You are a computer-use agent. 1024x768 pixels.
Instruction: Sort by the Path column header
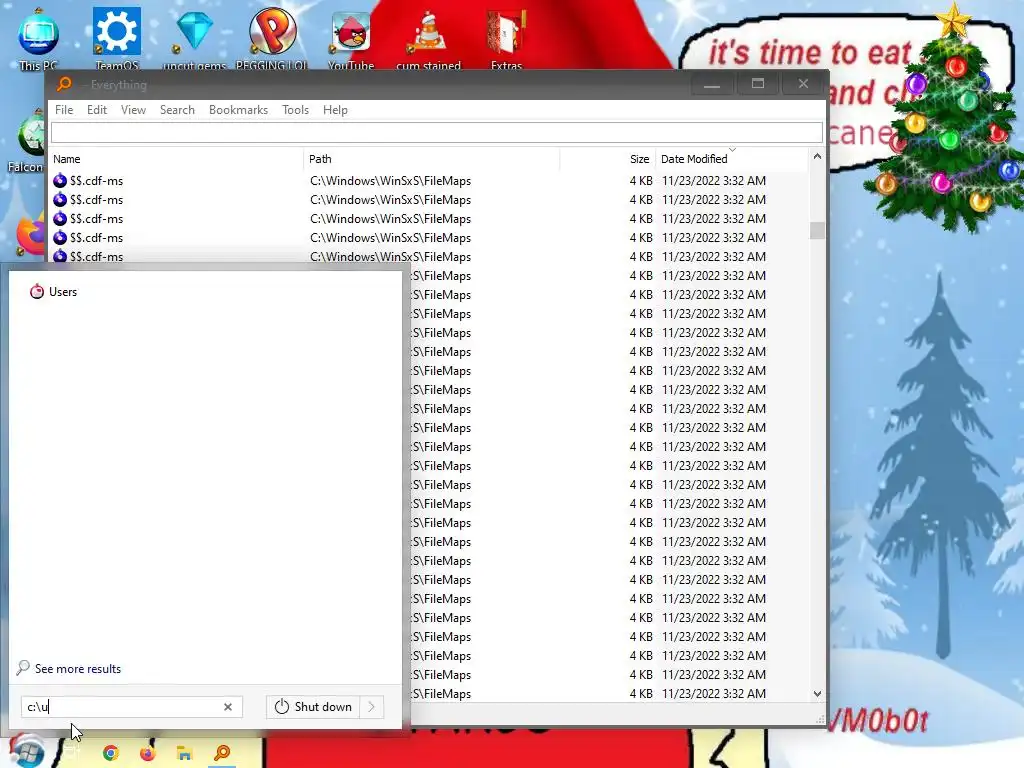432,159
